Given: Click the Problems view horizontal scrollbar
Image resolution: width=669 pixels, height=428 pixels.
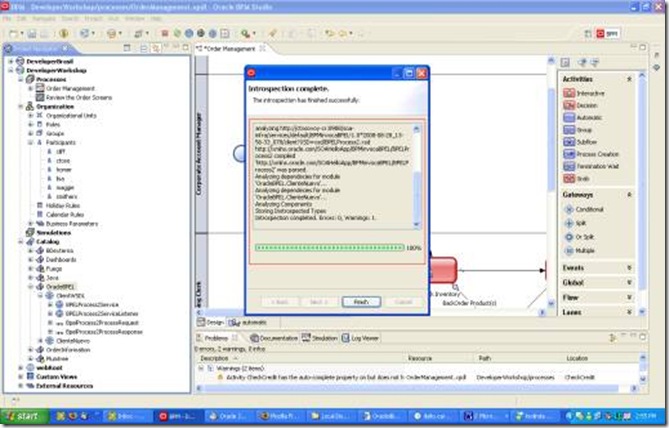Looking at the screenshot, I should [x=416, y=388].
